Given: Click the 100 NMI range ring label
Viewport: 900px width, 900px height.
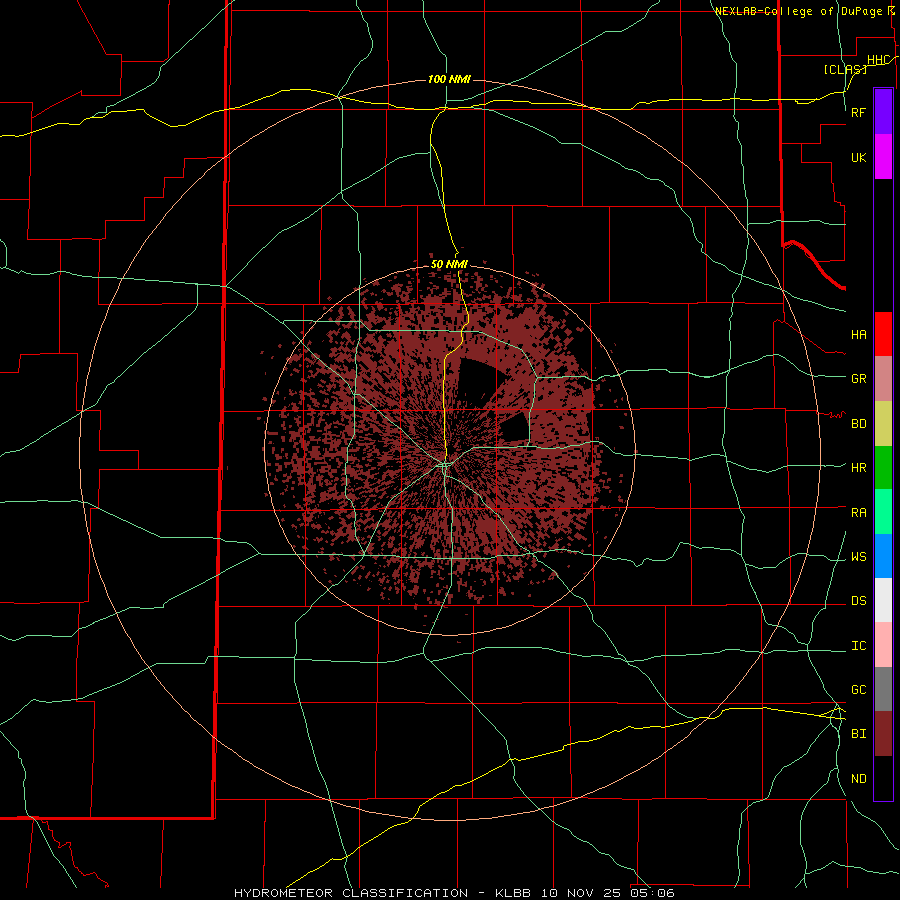Looking at the screenshot, I should coord(449,79).
